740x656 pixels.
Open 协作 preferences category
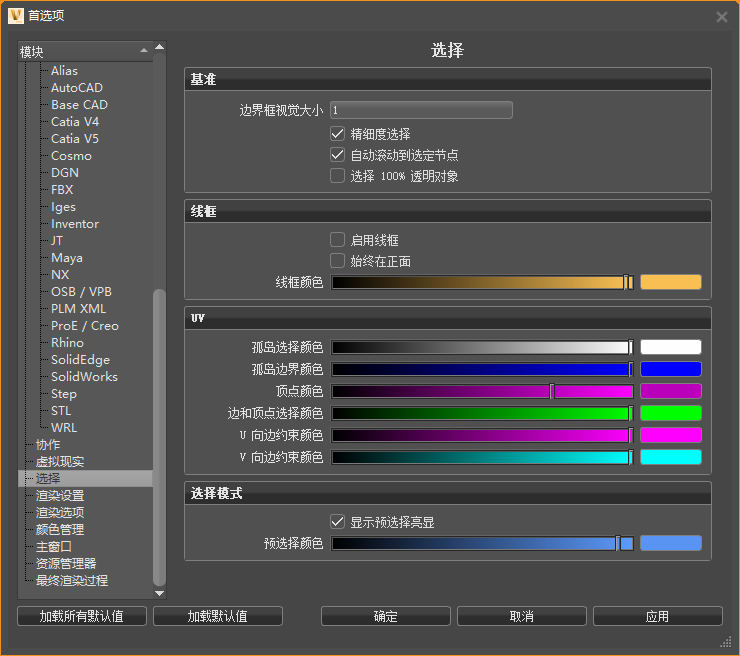48,445
